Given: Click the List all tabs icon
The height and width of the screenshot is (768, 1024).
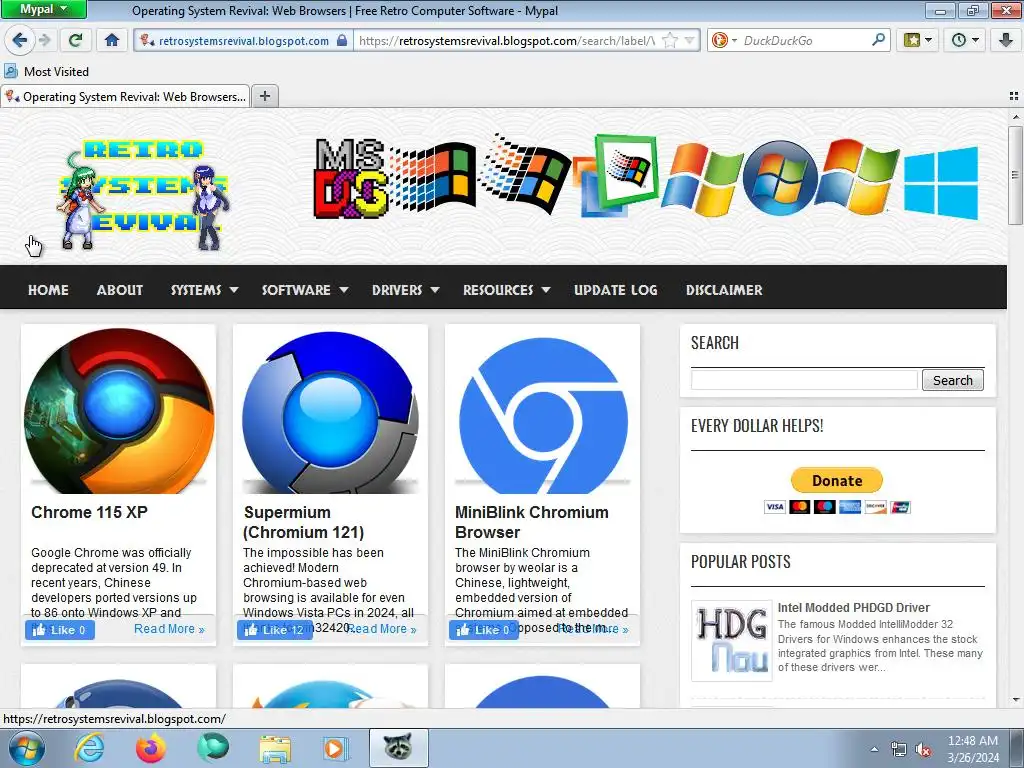Looking at the screenshot, I should tap(1014, 96).
